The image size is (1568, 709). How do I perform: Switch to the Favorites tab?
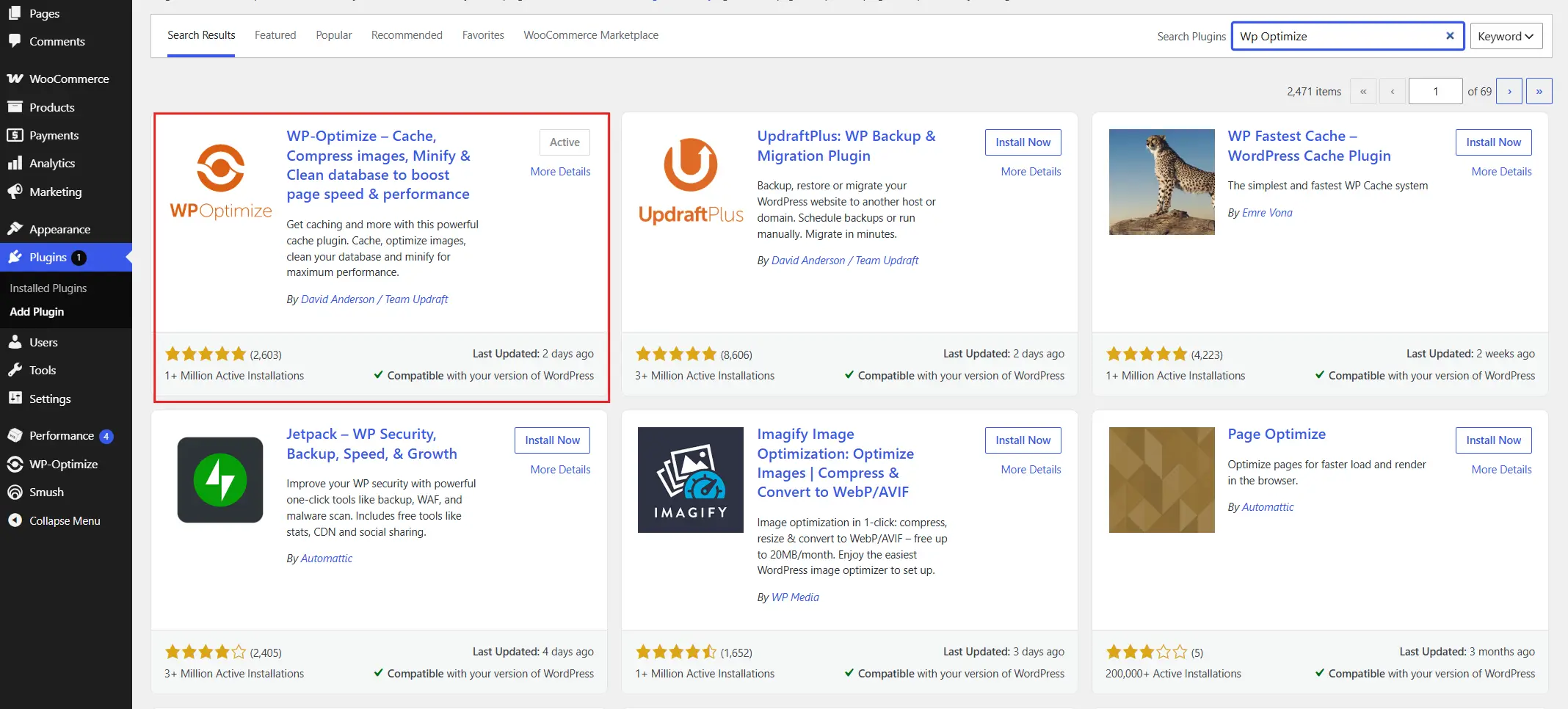coord(483,35)
